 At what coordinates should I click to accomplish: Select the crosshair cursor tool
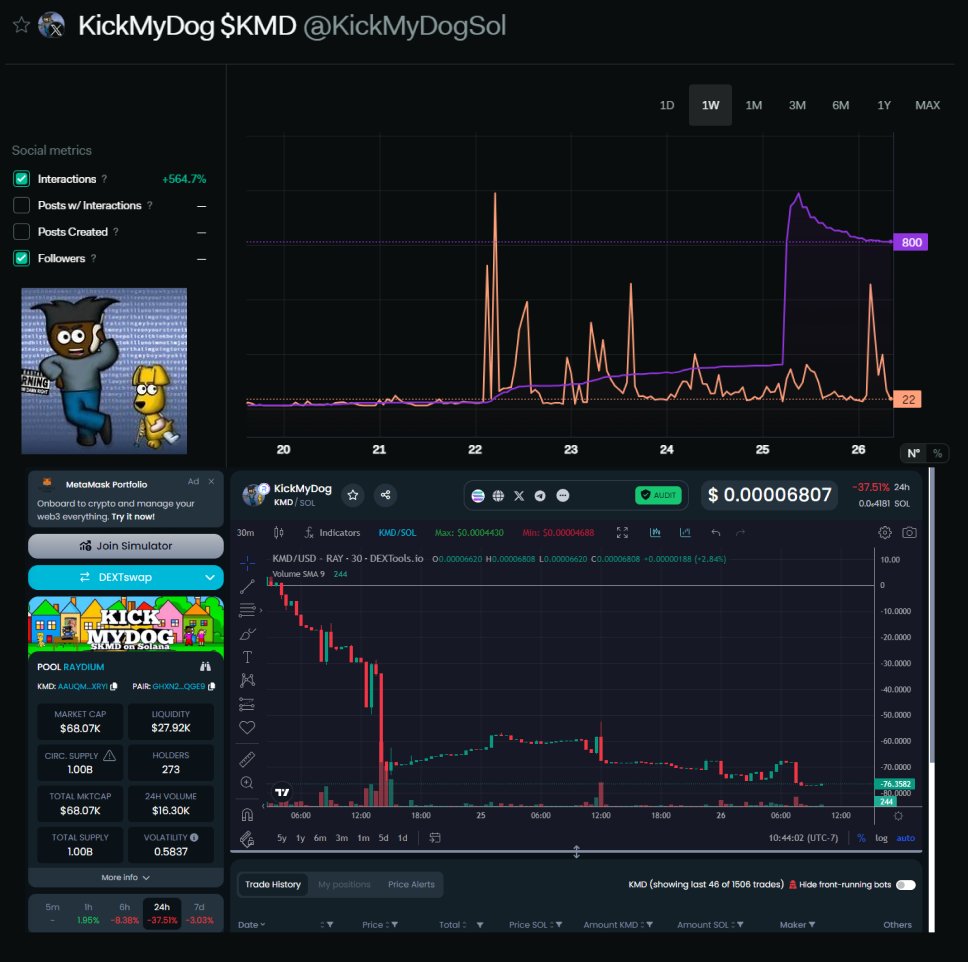pyautogui.click(x=247, y=563)
